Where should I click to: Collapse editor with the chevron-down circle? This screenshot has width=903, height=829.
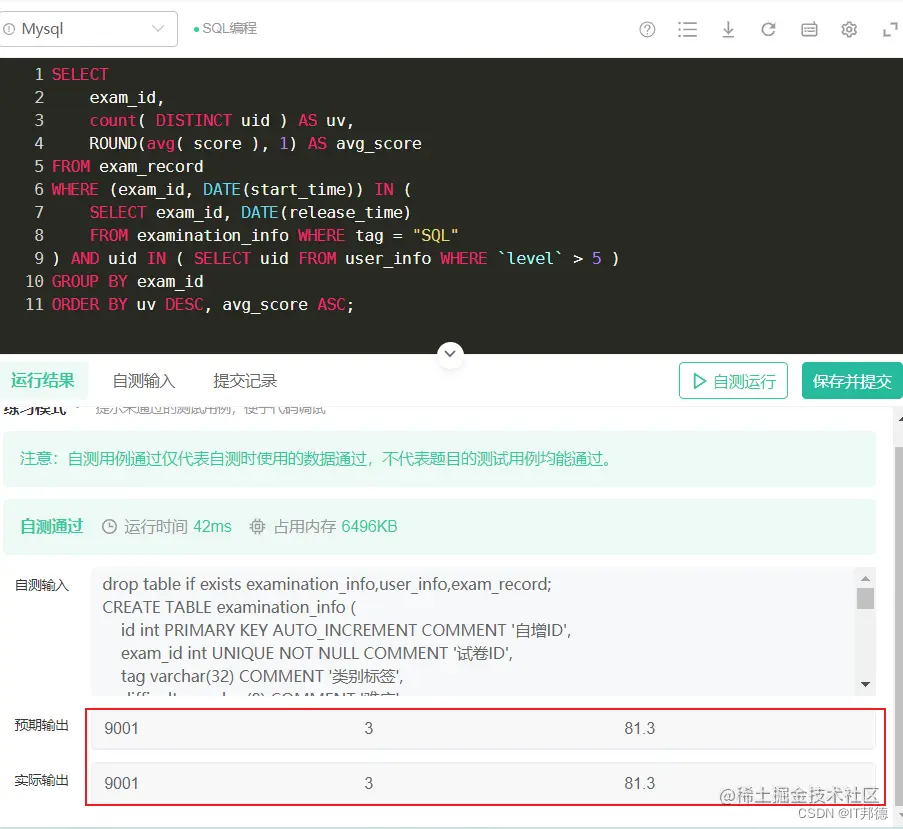point(450,353)
